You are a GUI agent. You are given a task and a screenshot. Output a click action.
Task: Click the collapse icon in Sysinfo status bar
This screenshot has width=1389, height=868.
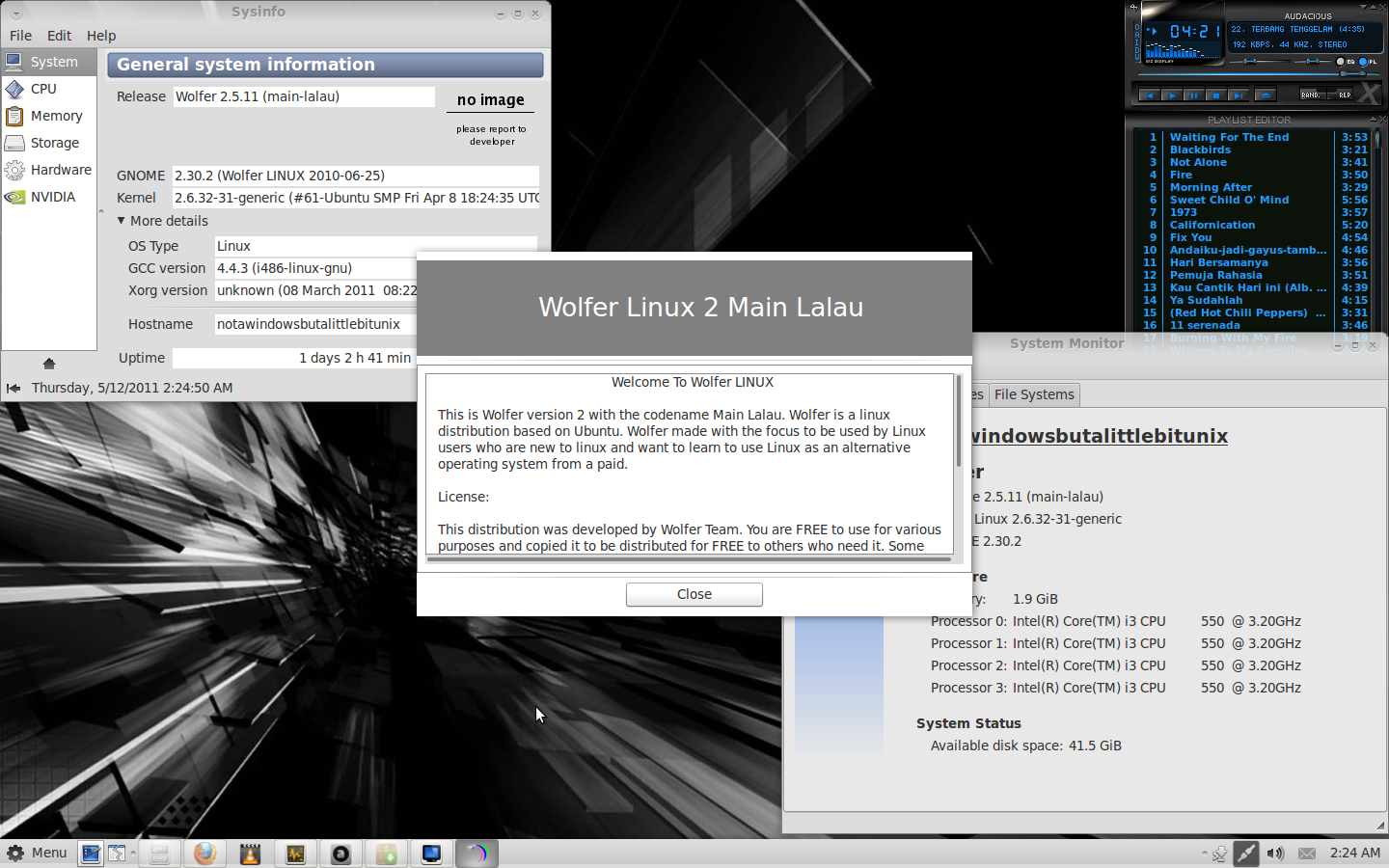pyautogui.click(x=14, y=388)
